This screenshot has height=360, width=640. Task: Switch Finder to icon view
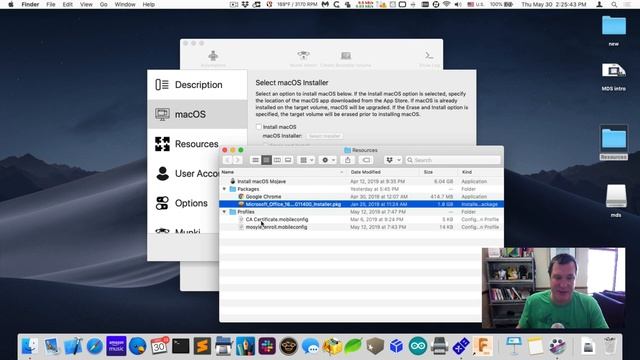[x=255, y=160]
